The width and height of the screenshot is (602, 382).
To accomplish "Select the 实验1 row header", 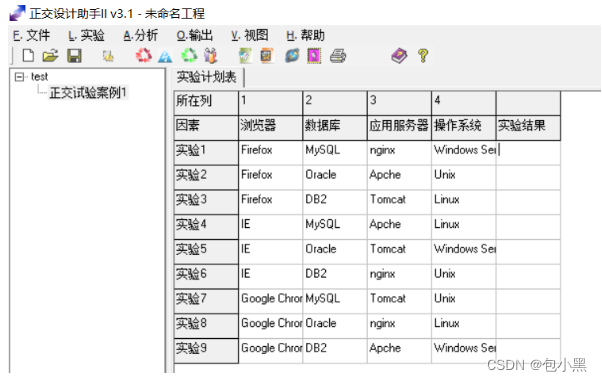I will click(206, 152).
